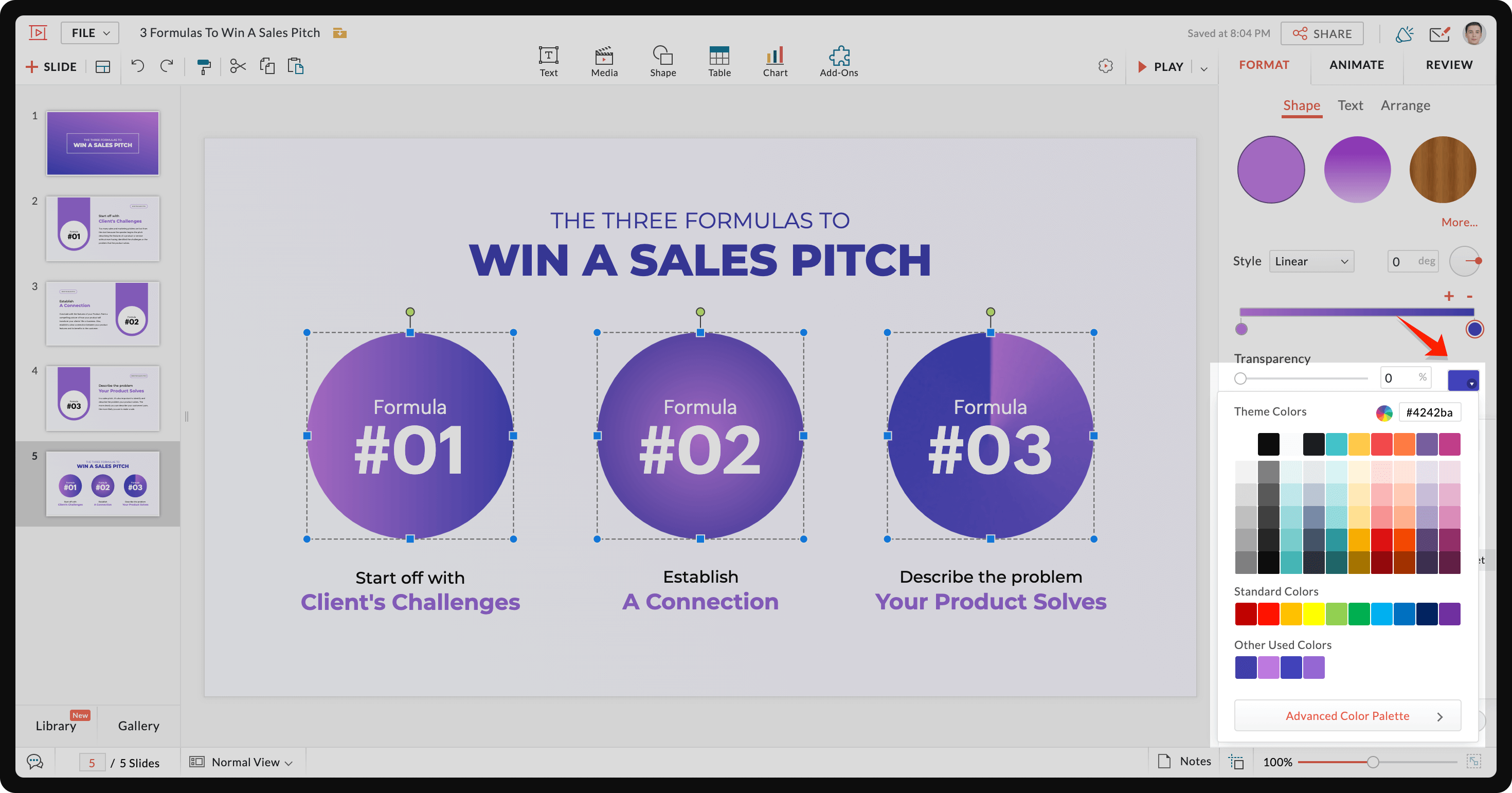Add a new slide with + SLIDE
1512x793 pixels.
pos(51,67)
